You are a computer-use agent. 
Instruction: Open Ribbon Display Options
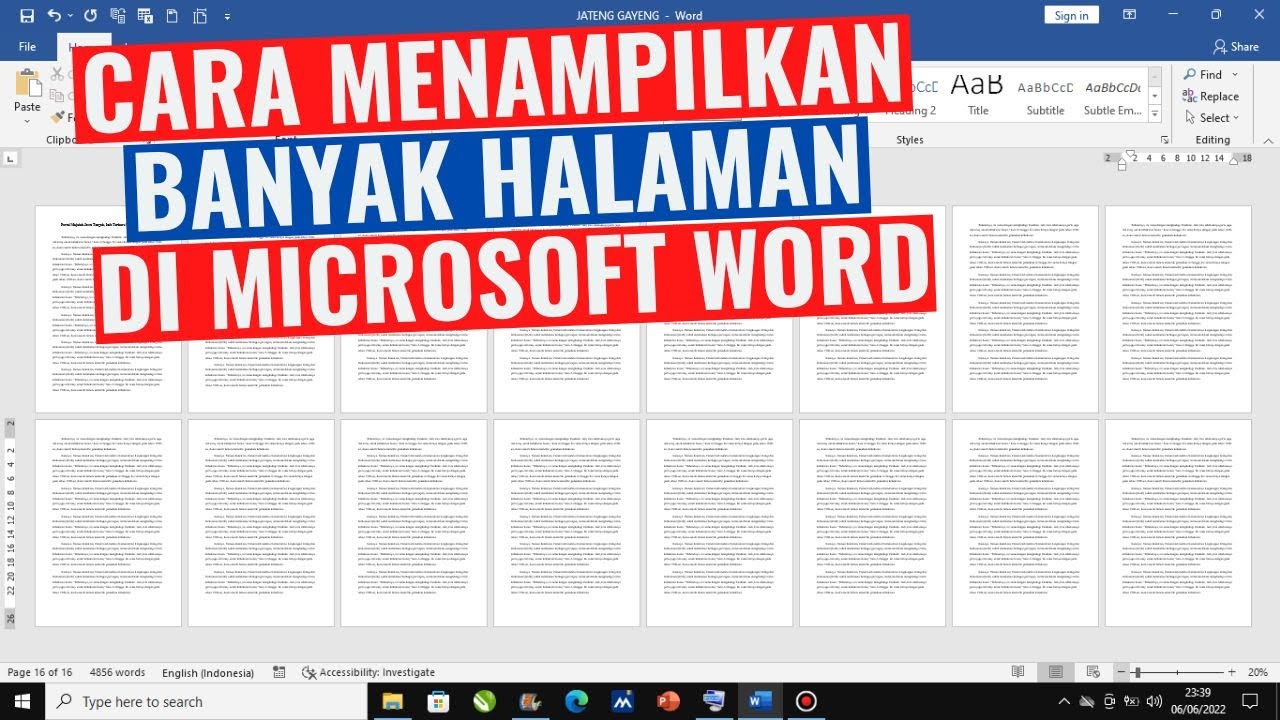click(1129, 15)
